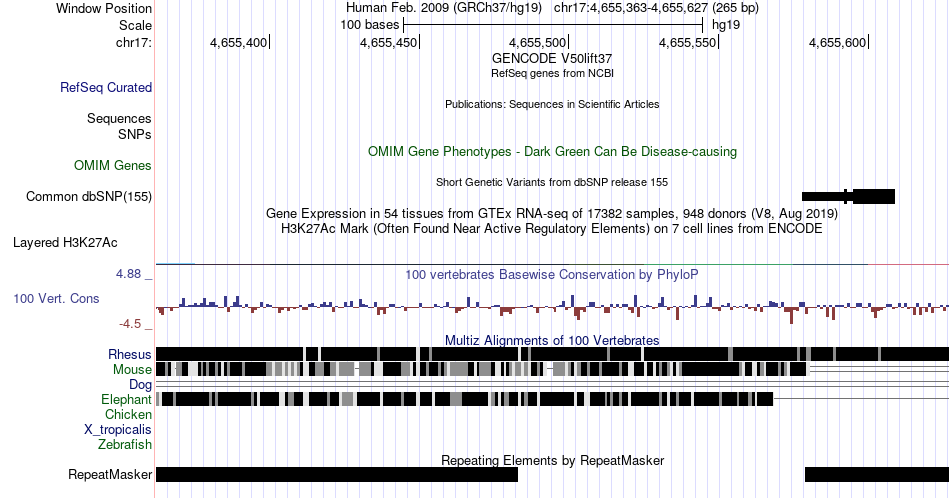950x498 pixels.
Task: Click the Scale label
Action: (135, 25)
